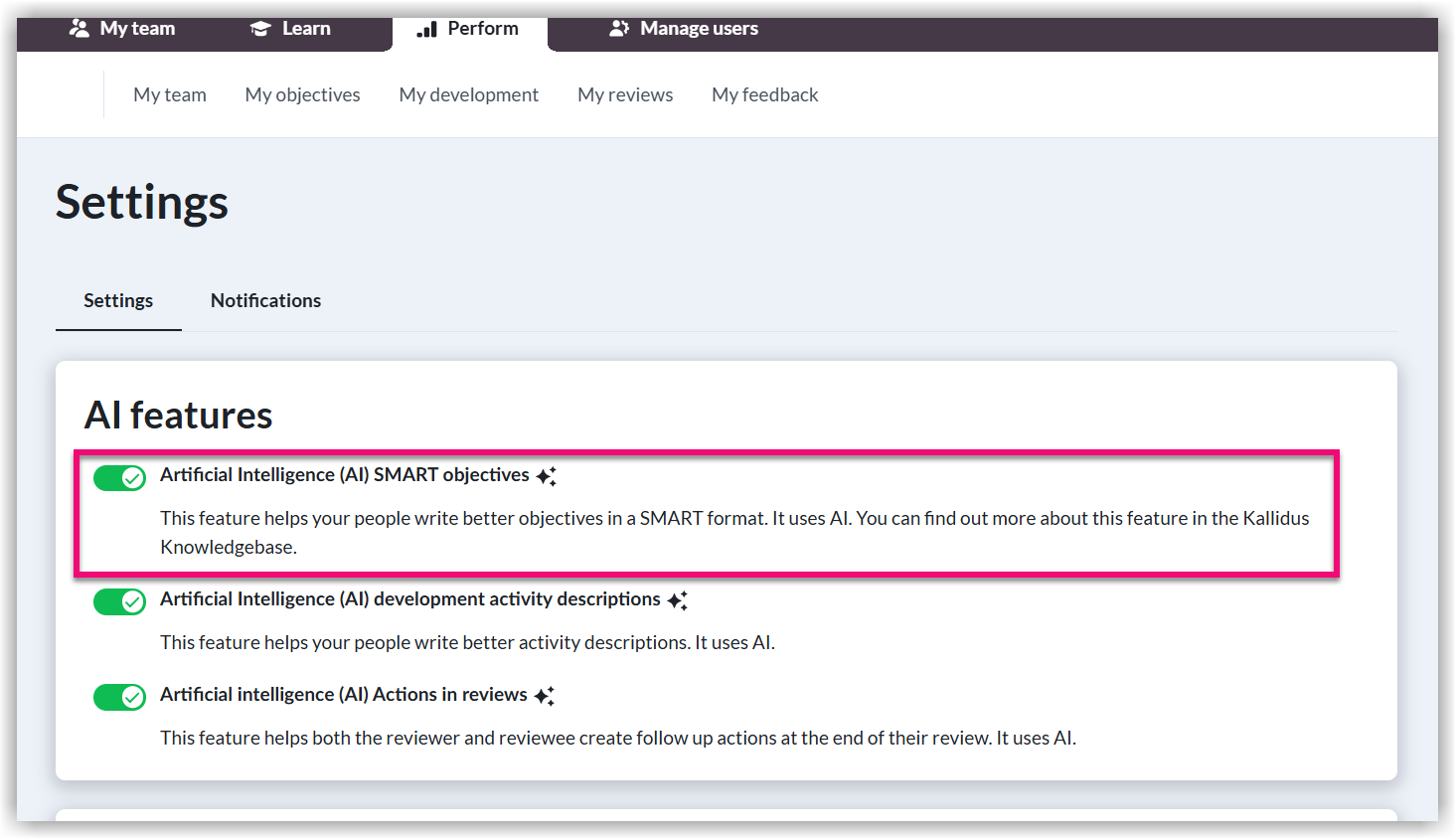Click sparkle icon beside Actions in reviews
This screenshot has height=839, width=1456.
pyautogui.click(x=544, y=696)
